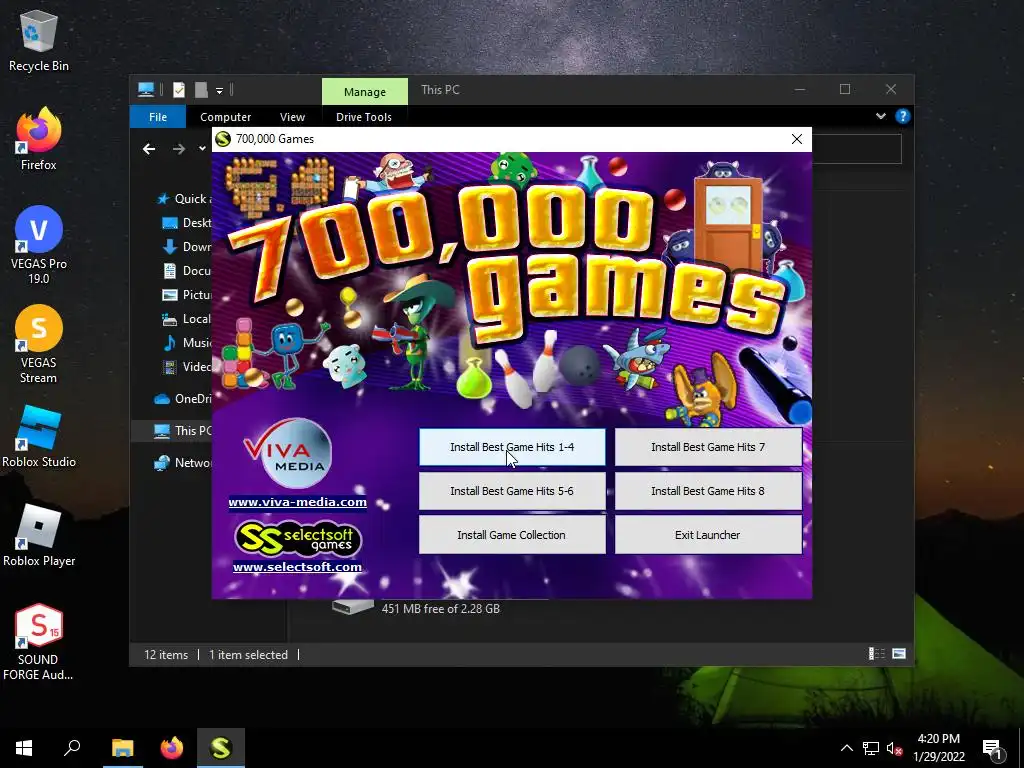Image resolution: width=1024 pixels, height=768 pixels.
Task: Select Music in navigation pane
Action: [x=186, y=342]
